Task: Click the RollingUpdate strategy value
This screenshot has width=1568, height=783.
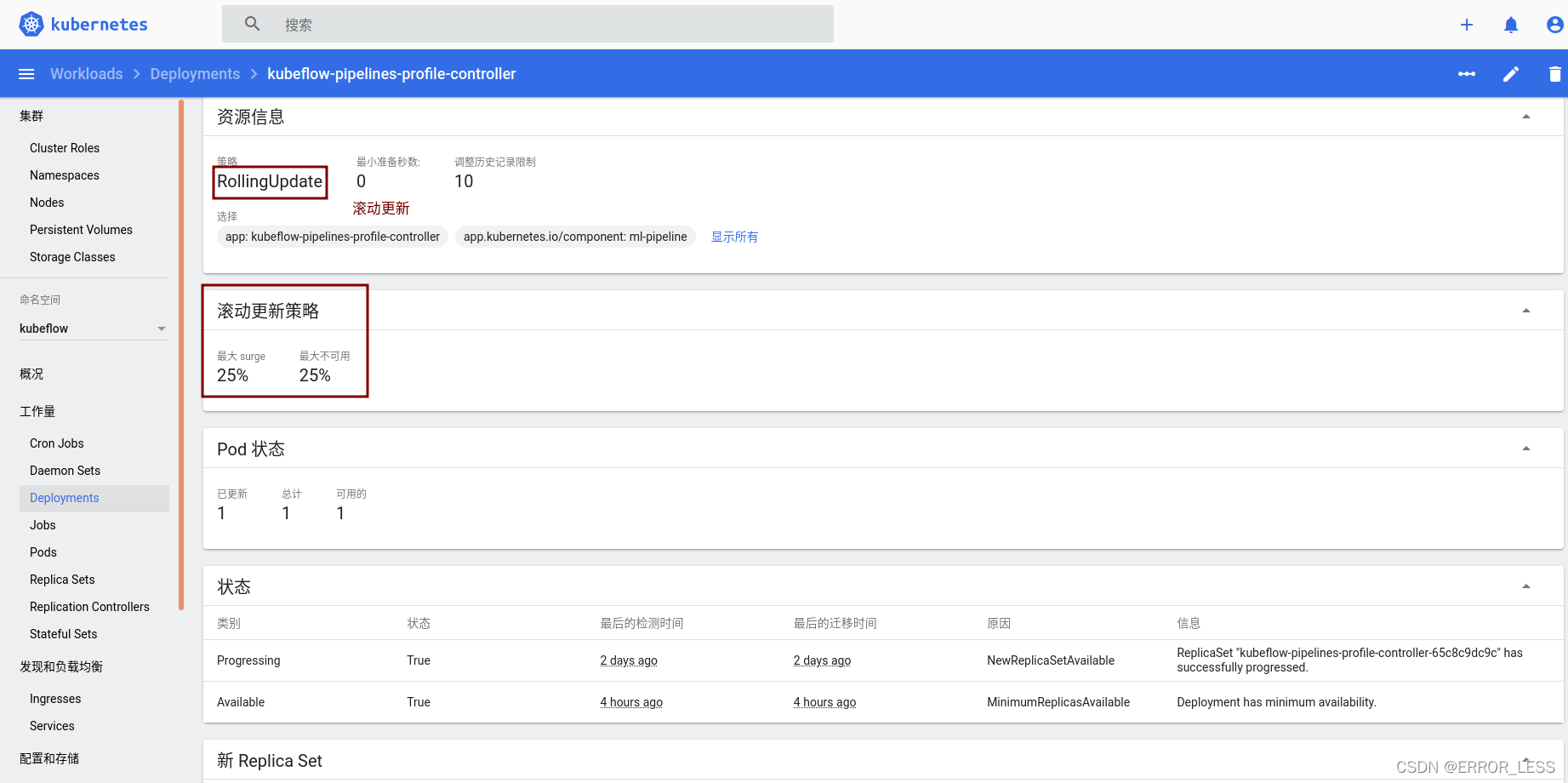Action: (270, 181)
